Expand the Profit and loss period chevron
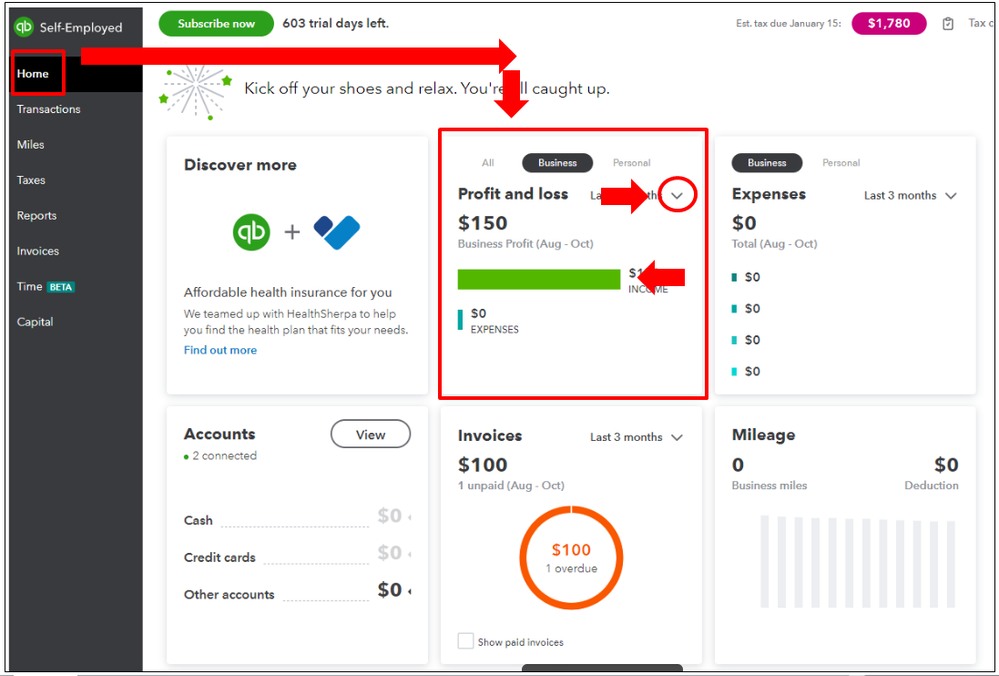This screenshot has width=999, height=676. [x=677, y=196]
